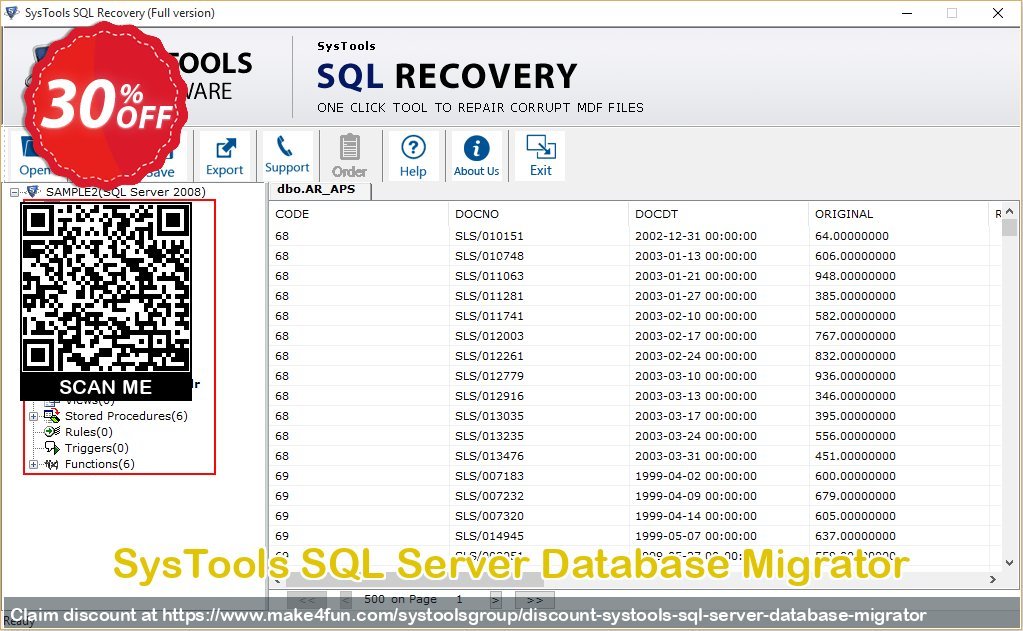Click the vertical scrollbar up arrow

tap(1009, 211)
